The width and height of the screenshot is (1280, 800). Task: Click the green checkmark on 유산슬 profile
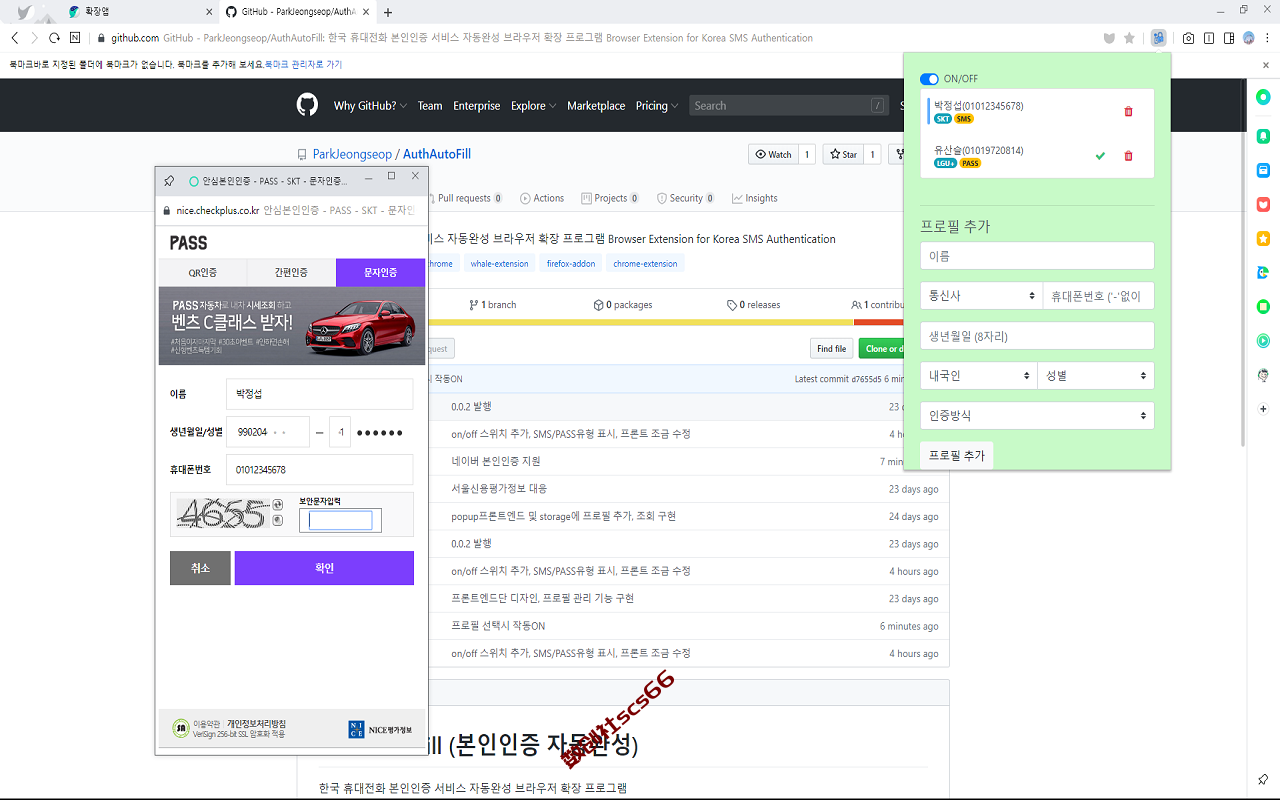tap(1100, 156)
